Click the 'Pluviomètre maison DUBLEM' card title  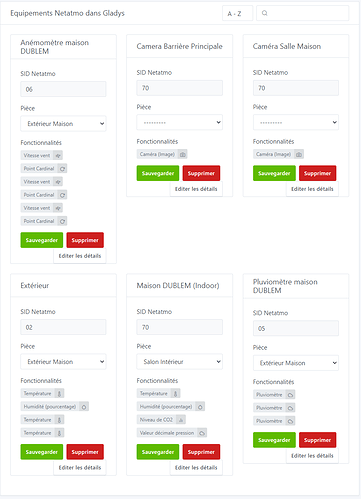coord(285,286)
